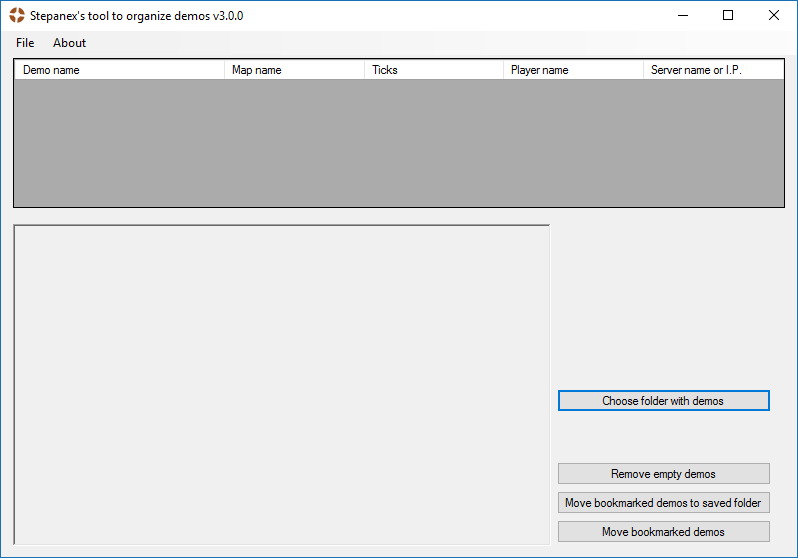The height and width of the screenshot is (558, 798).
Task: Sort by Demo name column header
Action: [120, 70]
